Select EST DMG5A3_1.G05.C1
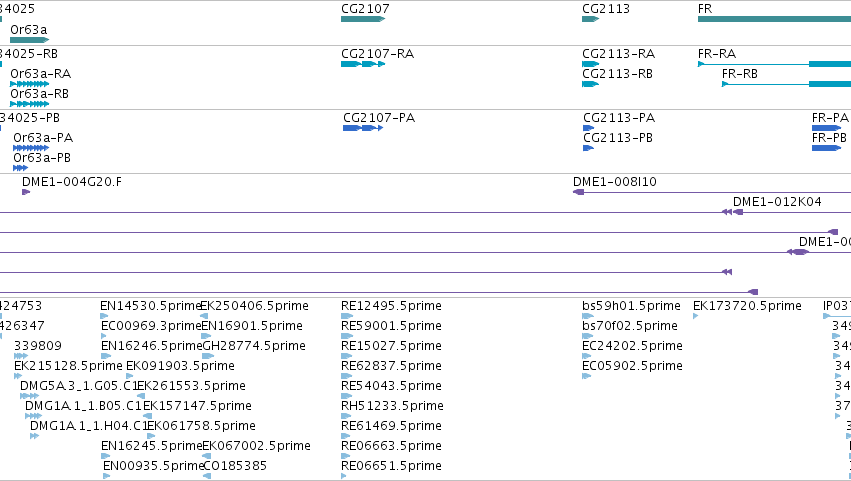The width and height of the screenshot is (851, 481). coord(29,396)
